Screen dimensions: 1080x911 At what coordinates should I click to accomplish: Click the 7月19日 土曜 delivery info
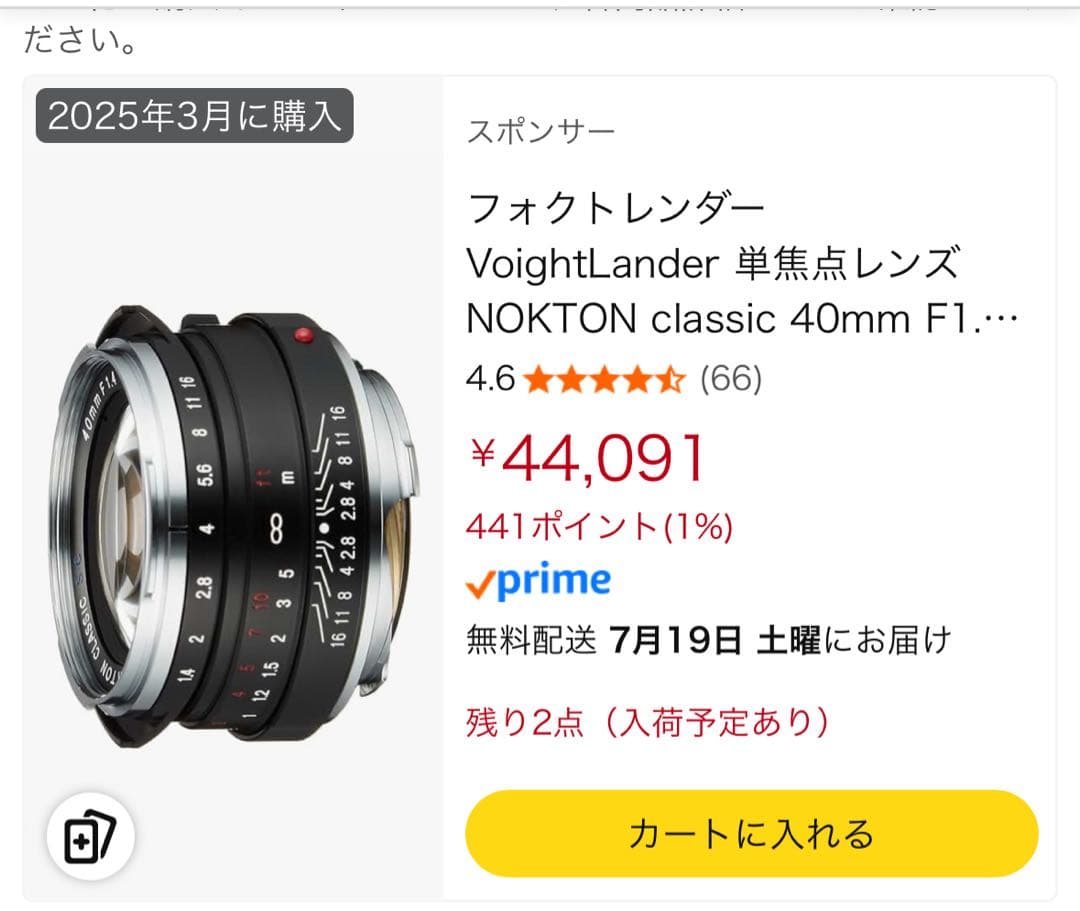tap(715, 640)
